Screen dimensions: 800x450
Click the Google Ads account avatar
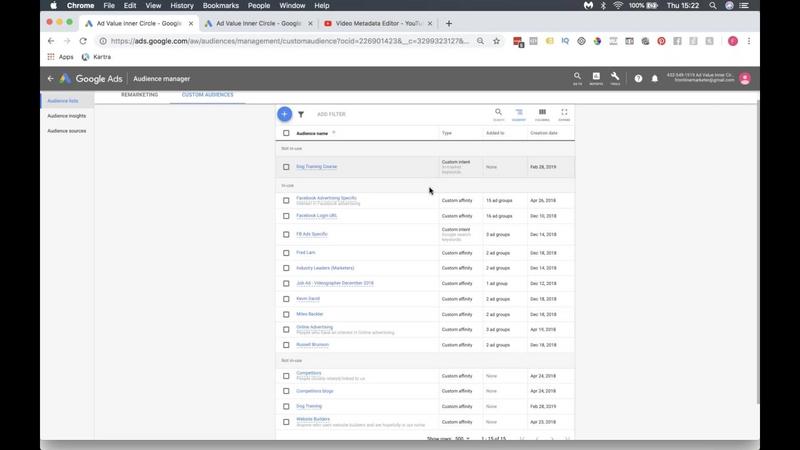click(x=745, y=79)
